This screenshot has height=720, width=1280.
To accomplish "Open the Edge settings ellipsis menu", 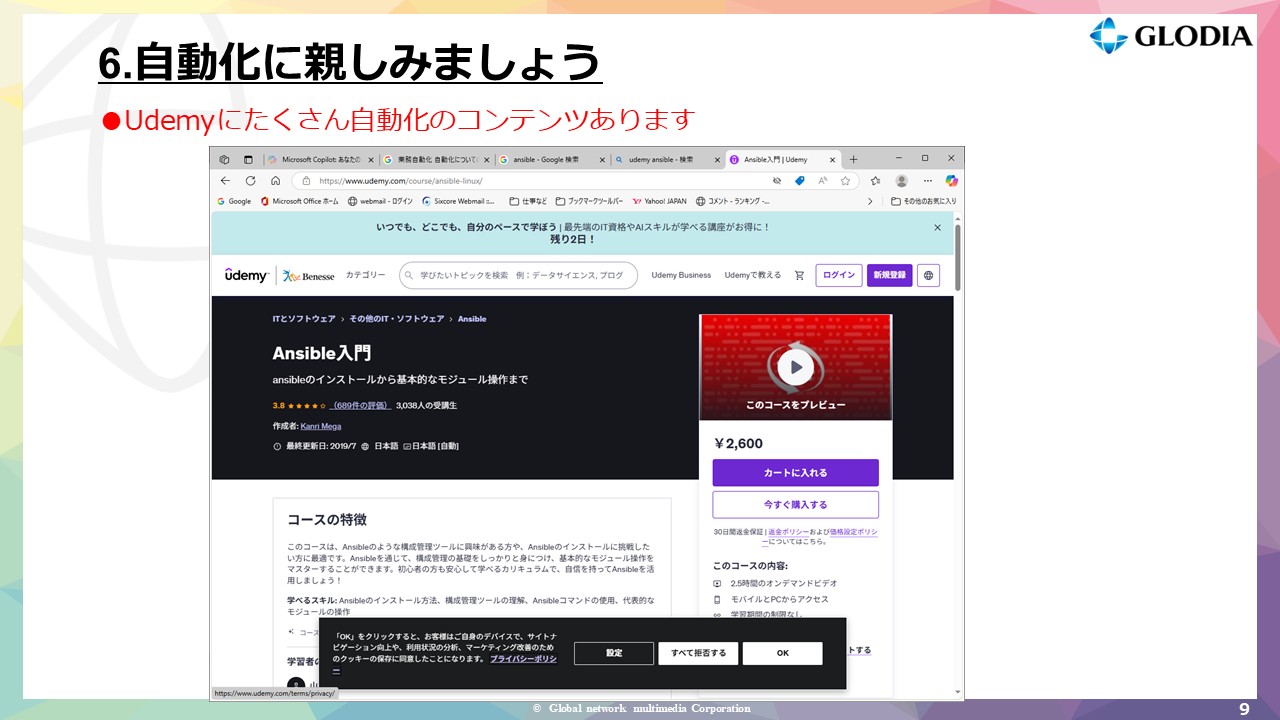I will point(928,181).
